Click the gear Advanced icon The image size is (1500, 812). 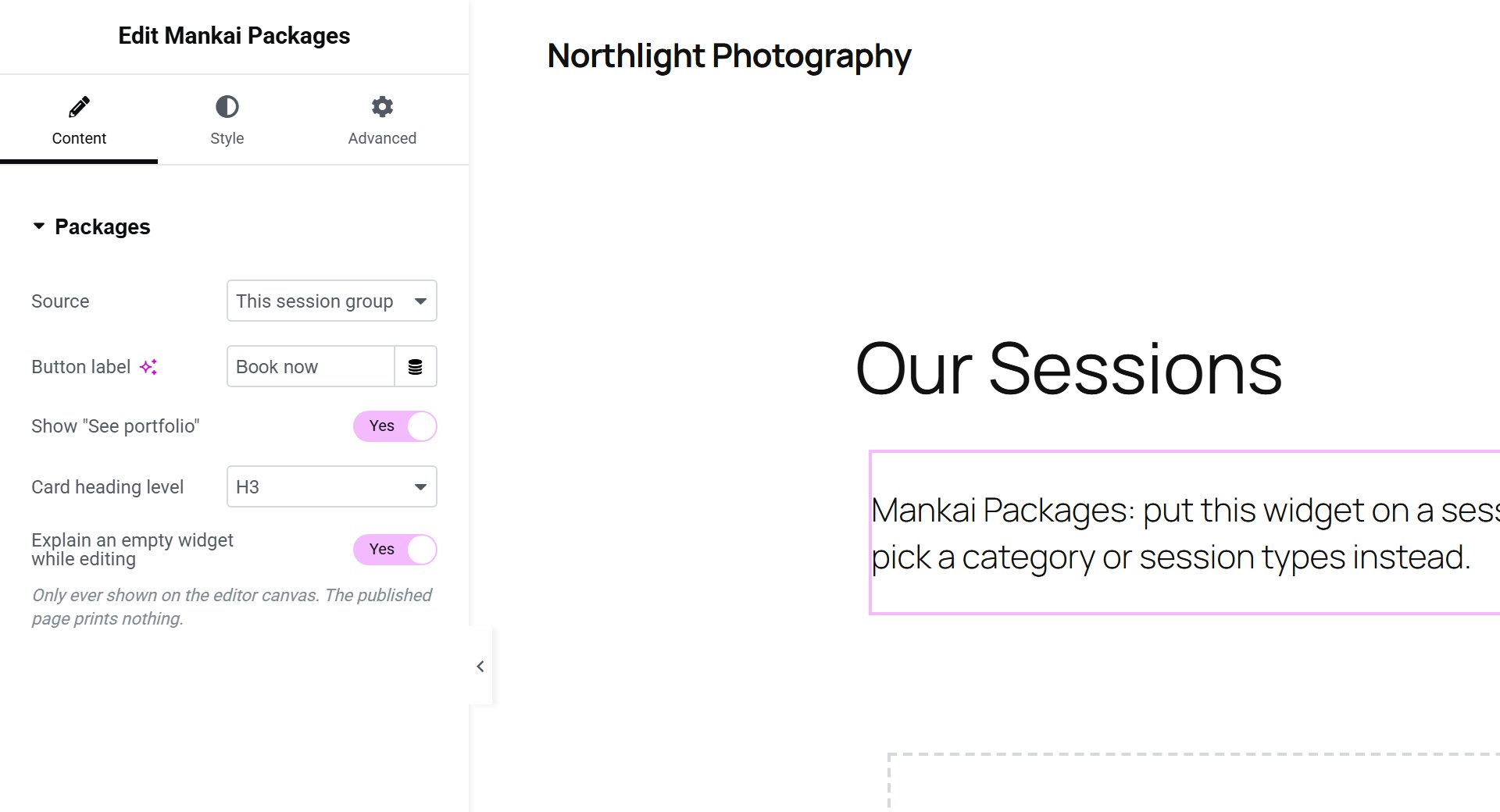[382, 106]
